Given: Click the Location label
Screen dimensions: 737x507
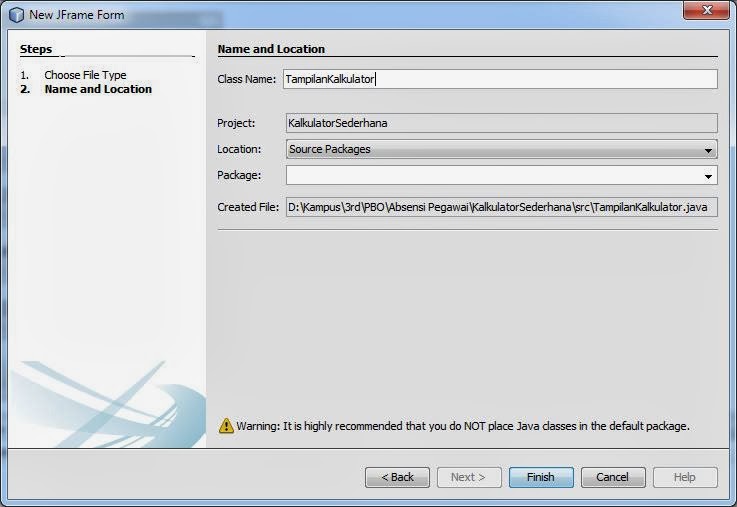Looking at the screenshot, I should click(x=239, y=149).
